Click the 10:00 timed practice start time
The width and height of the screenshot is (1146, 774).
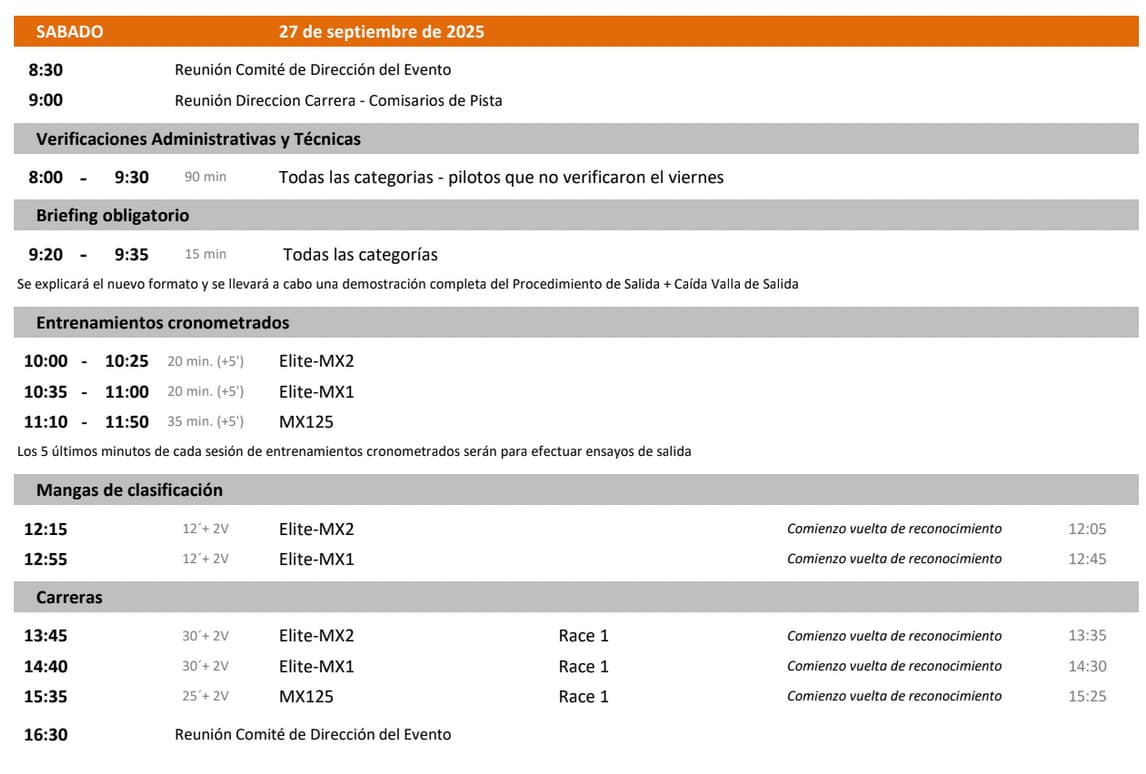[46, 361]
